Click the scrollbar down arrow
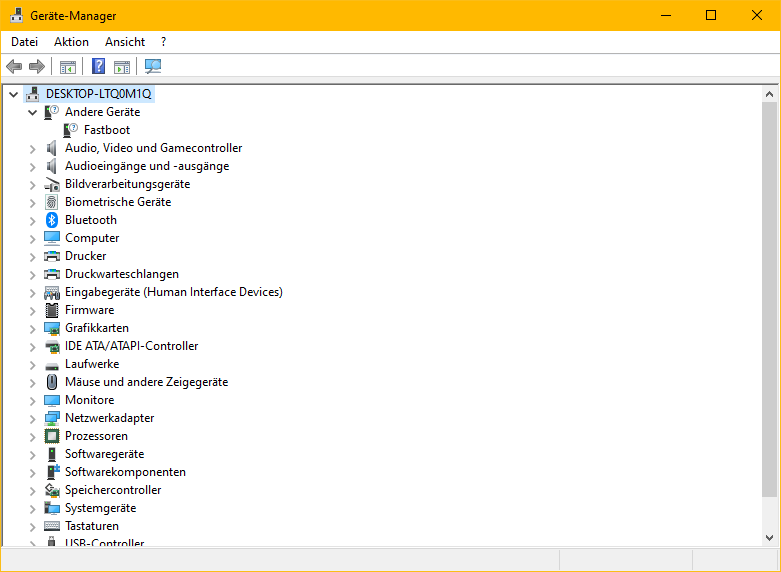 click(770, 538)
